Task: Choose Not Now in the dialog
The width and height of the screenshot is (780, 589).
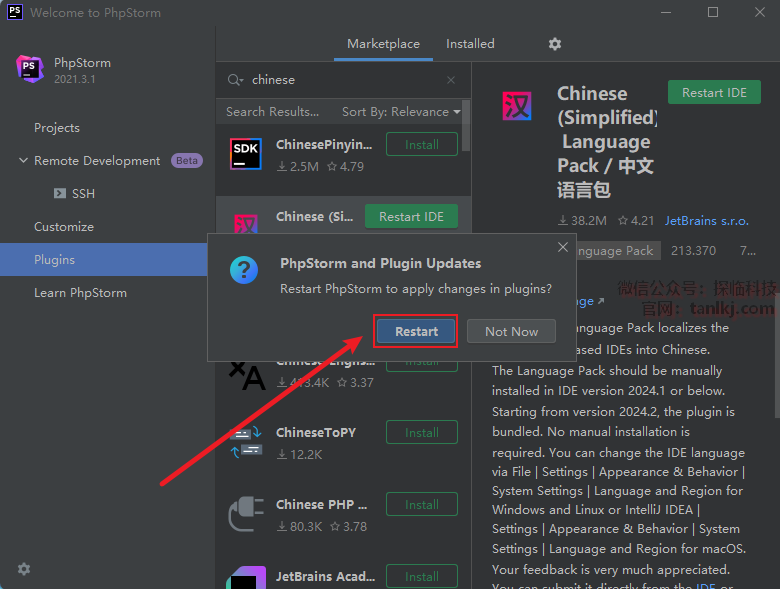Action: [511, 332]
